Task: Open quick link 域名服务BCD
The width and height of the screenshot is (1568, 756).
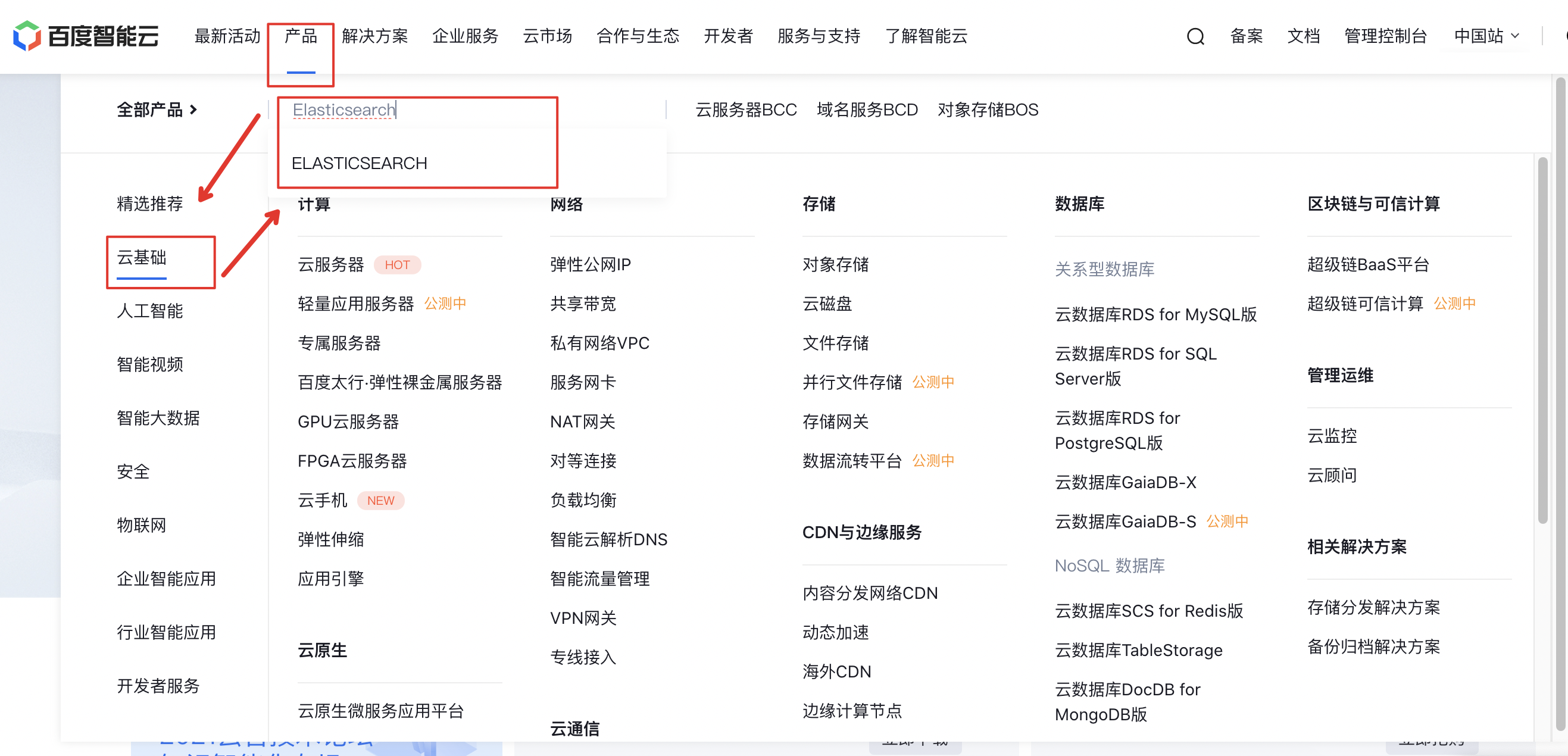Action: (867, 110)
